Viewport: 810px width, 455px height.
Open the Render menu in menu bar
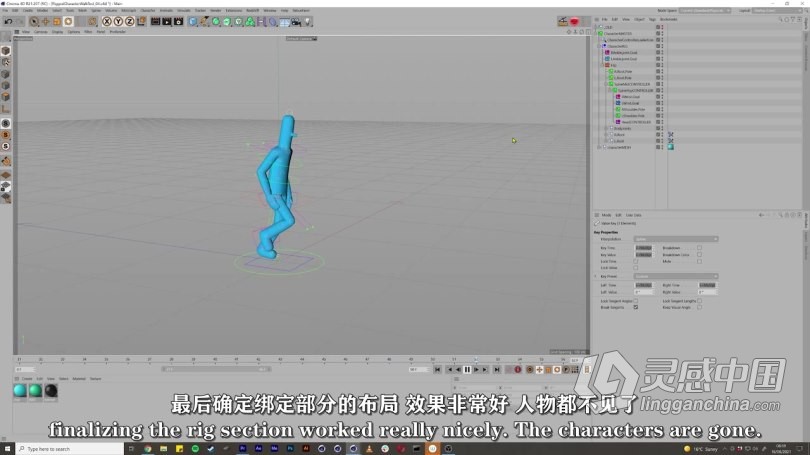coord(216,10)
